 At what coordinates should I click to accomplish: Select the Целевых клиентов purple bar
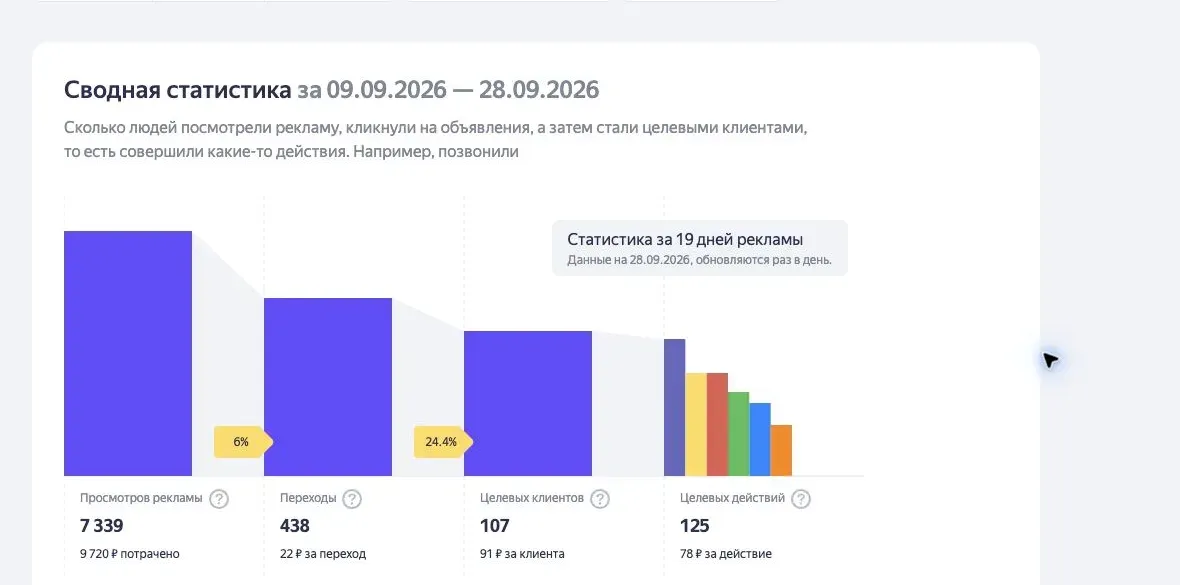point(528,404)
